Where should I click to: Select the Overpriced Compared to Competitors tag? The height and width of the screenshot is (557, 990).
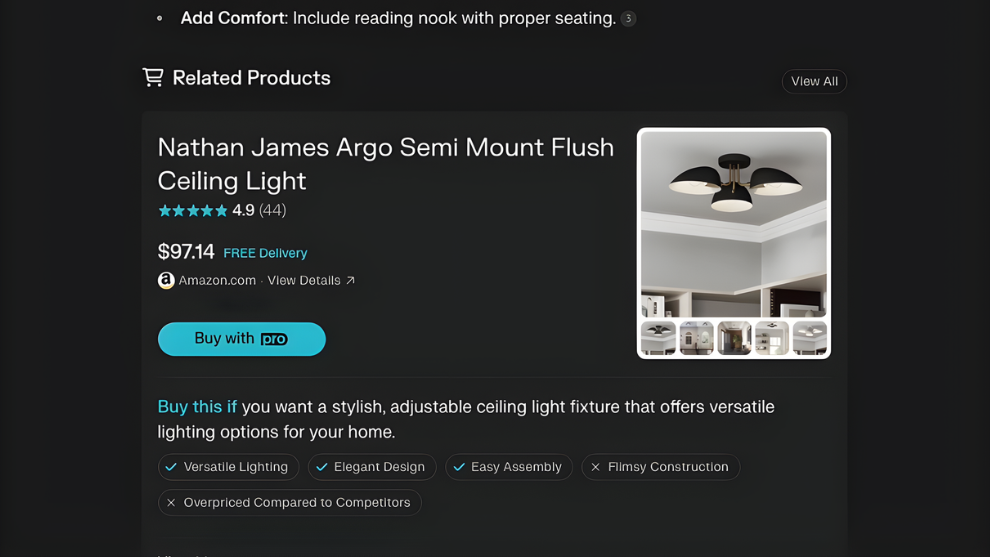(x=289, y=502)
